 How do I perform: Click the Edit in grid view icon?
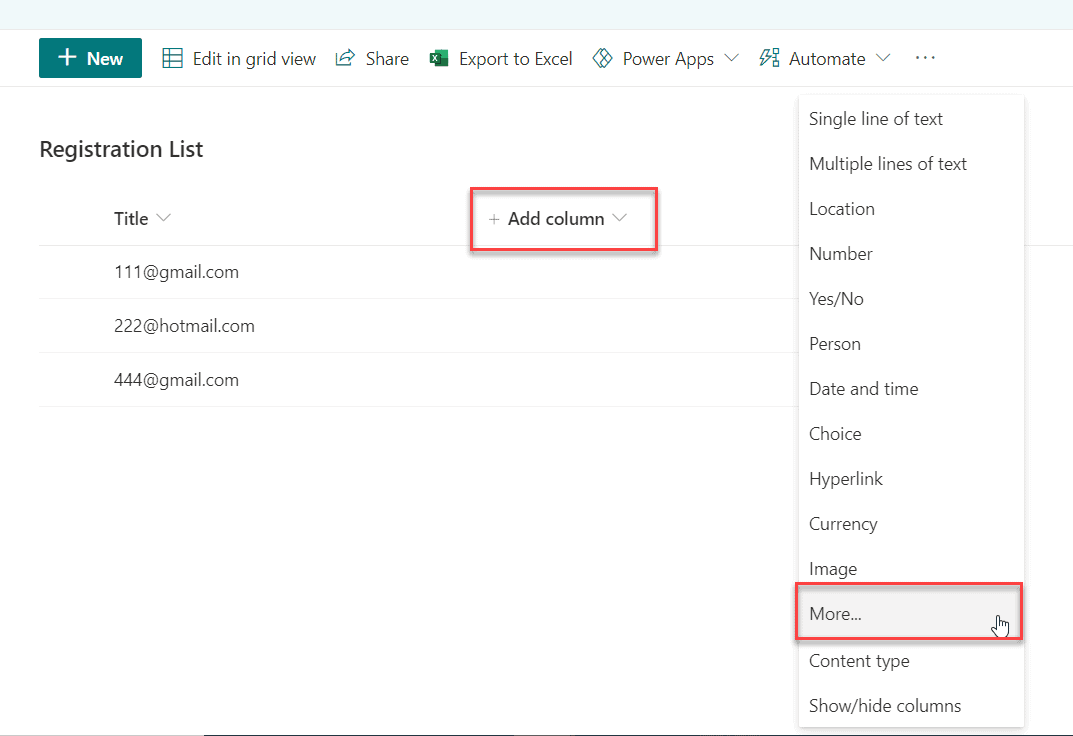tap(171, 58)
